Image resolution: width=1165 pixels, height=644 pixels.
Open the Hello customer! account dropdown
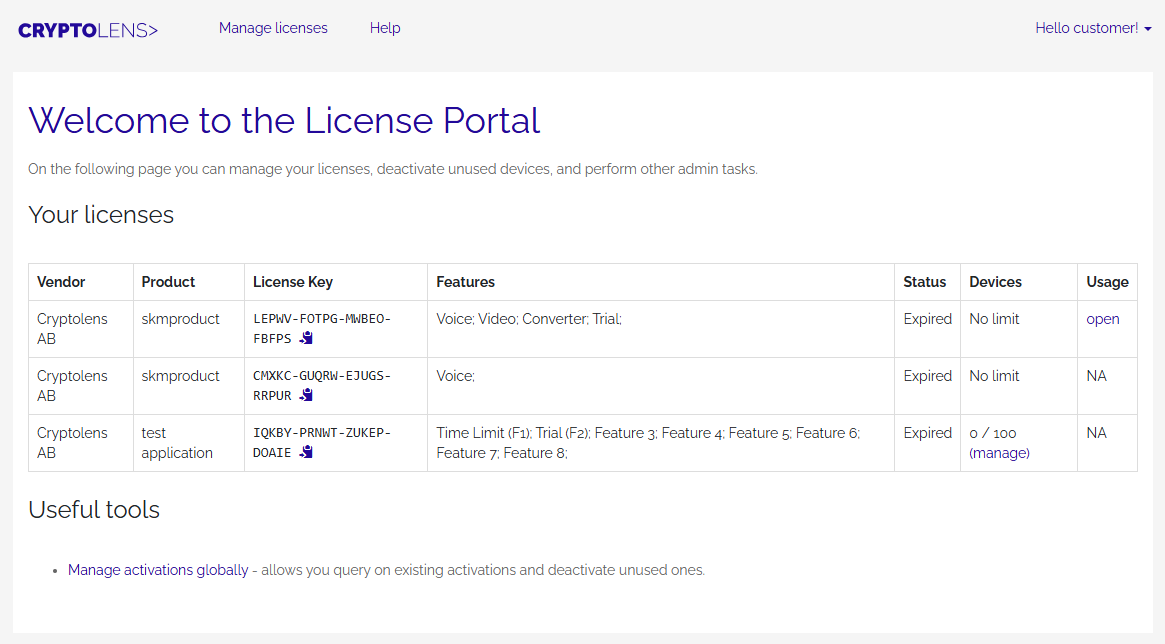point(1093,28)
